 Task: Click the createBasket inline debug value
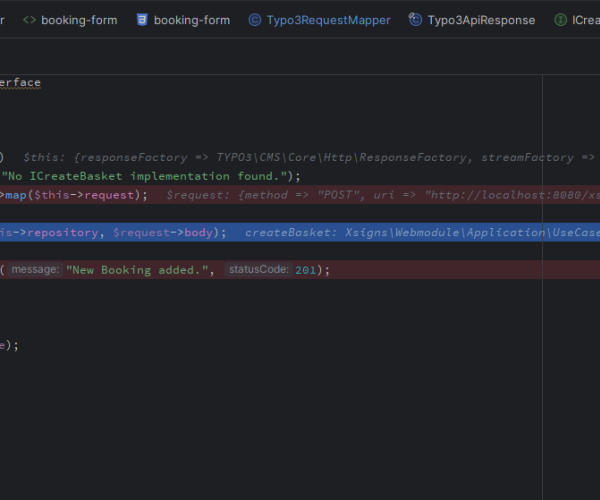pos(420,232)
